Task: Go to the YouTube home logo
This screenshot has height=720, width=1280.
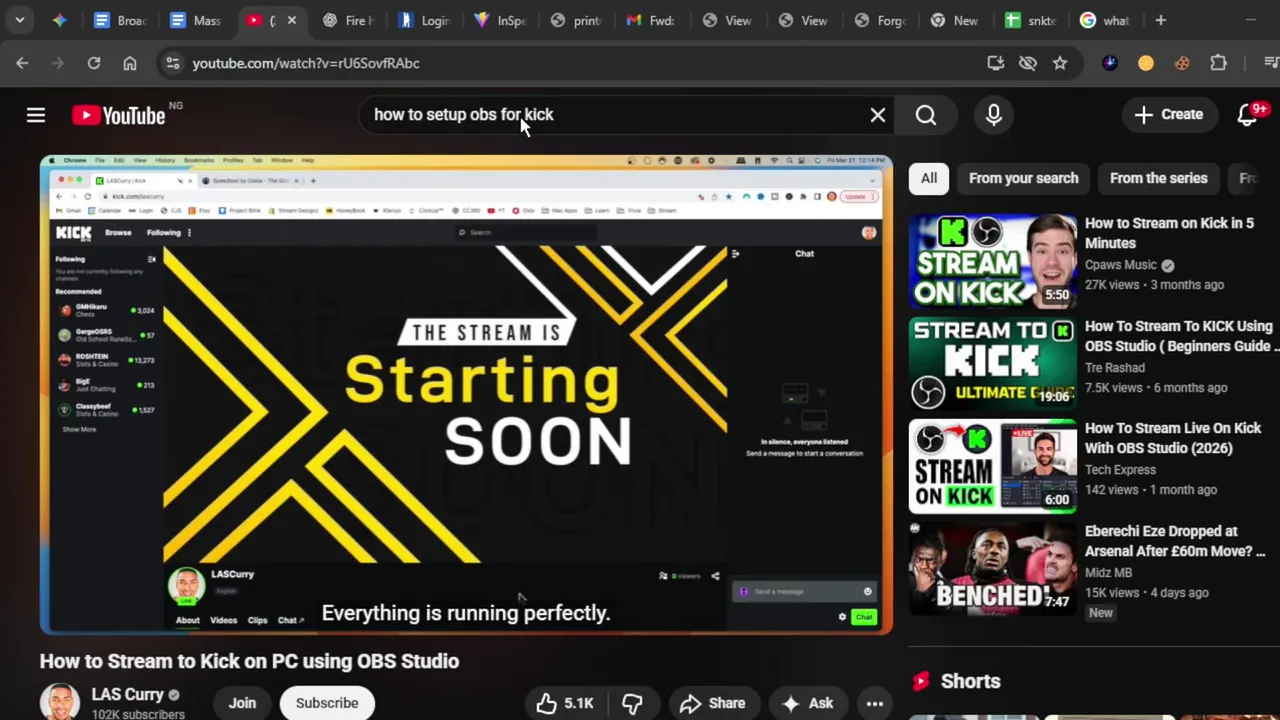Action: [x=119, y=115]
